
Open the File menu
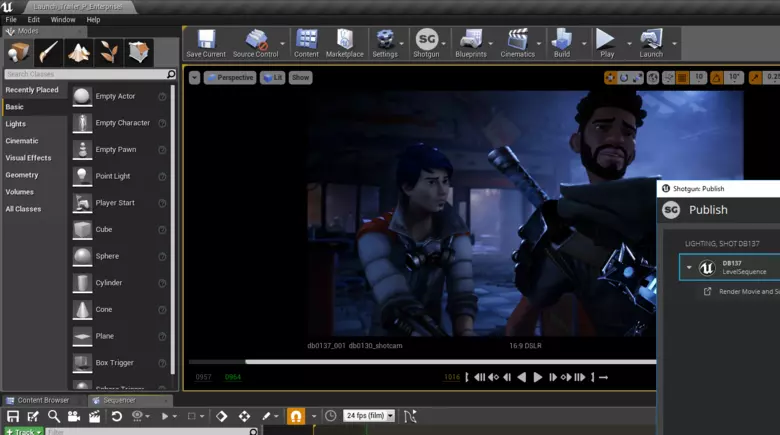coord(11,19)
